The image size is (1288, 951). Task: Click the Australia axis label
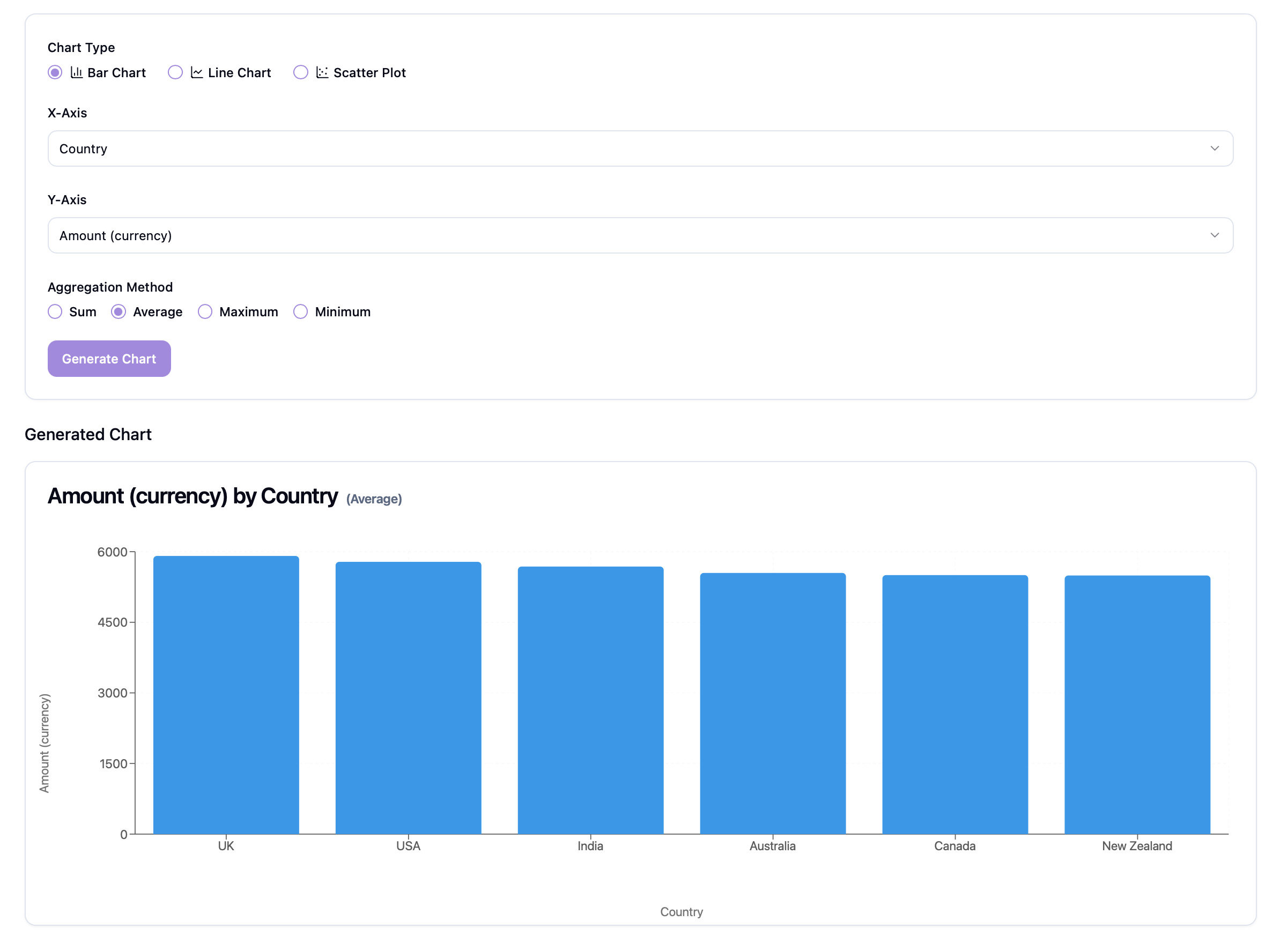(x=773, y=847)
